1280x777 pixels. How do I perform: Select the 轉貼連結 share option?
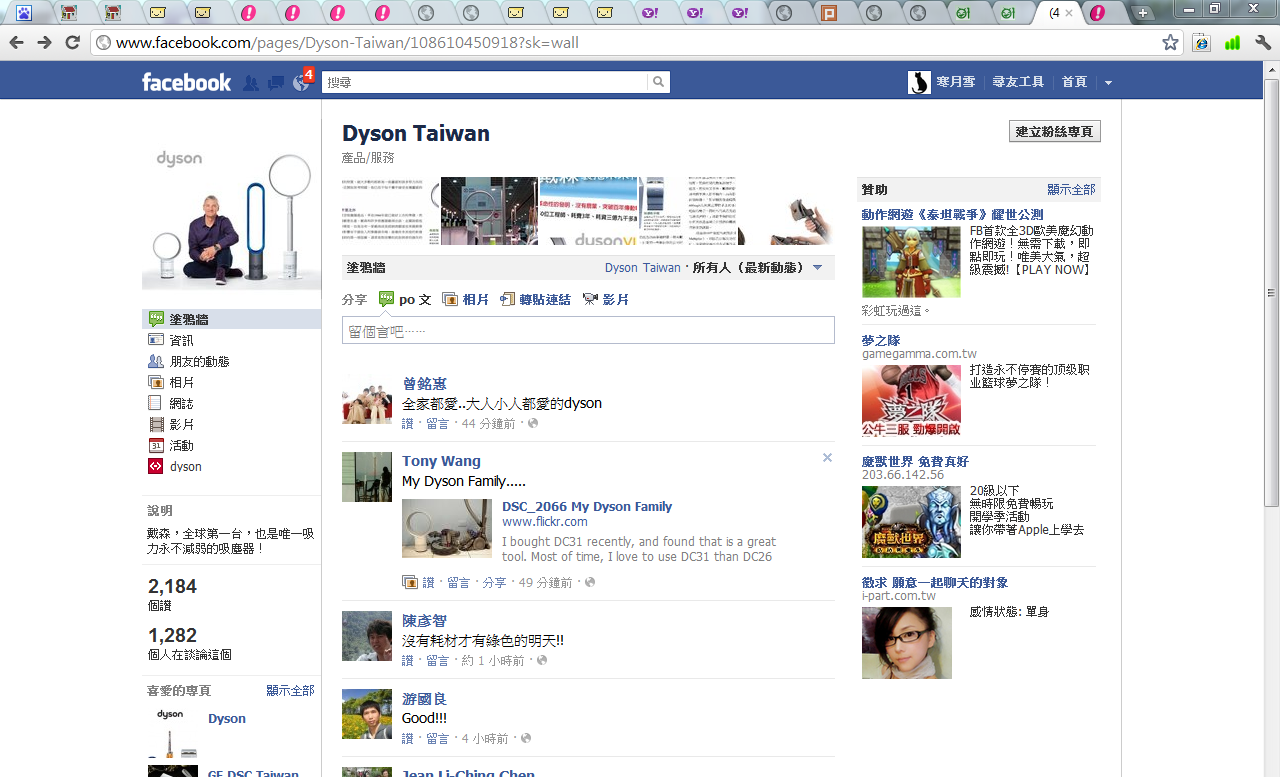pyautogui.click(x=535, y=299)
